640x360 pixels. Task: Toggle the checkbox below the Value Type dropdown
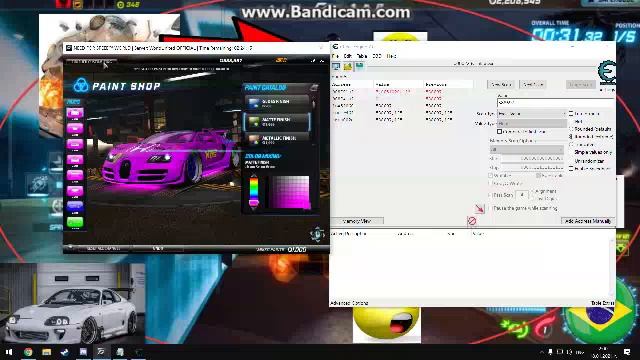coord(500,132)
